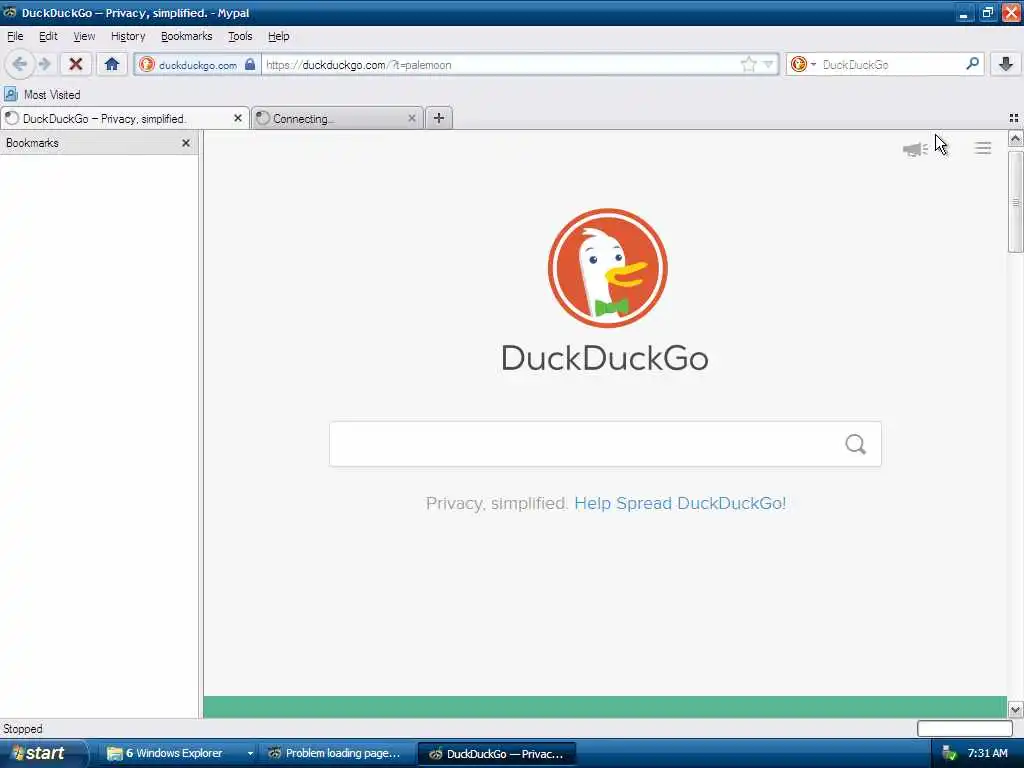Open the Edit menu
Viewport: 1024px width, 768px height.
tap(48, 37)
